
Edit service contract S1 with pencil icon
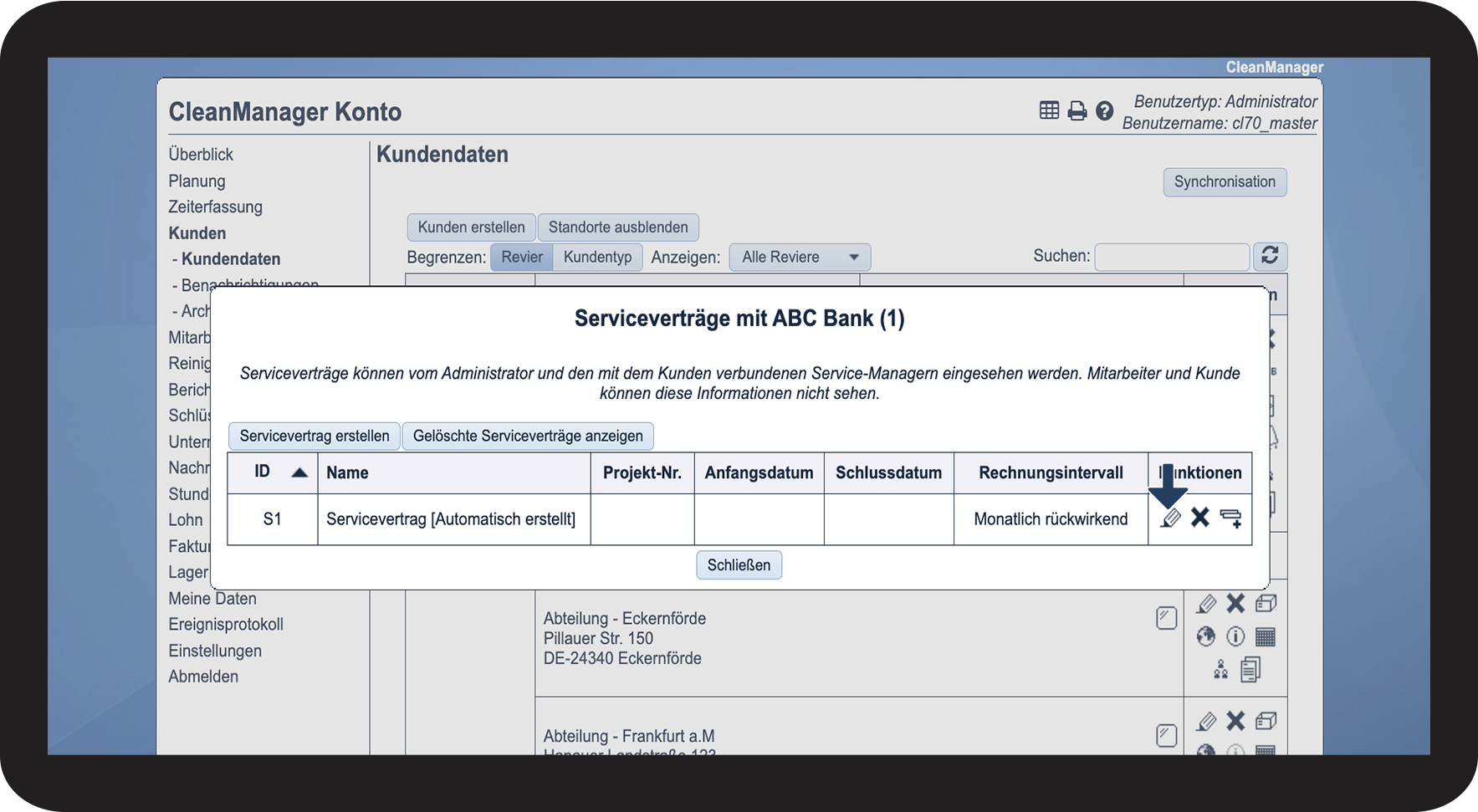click(1171, 518)
